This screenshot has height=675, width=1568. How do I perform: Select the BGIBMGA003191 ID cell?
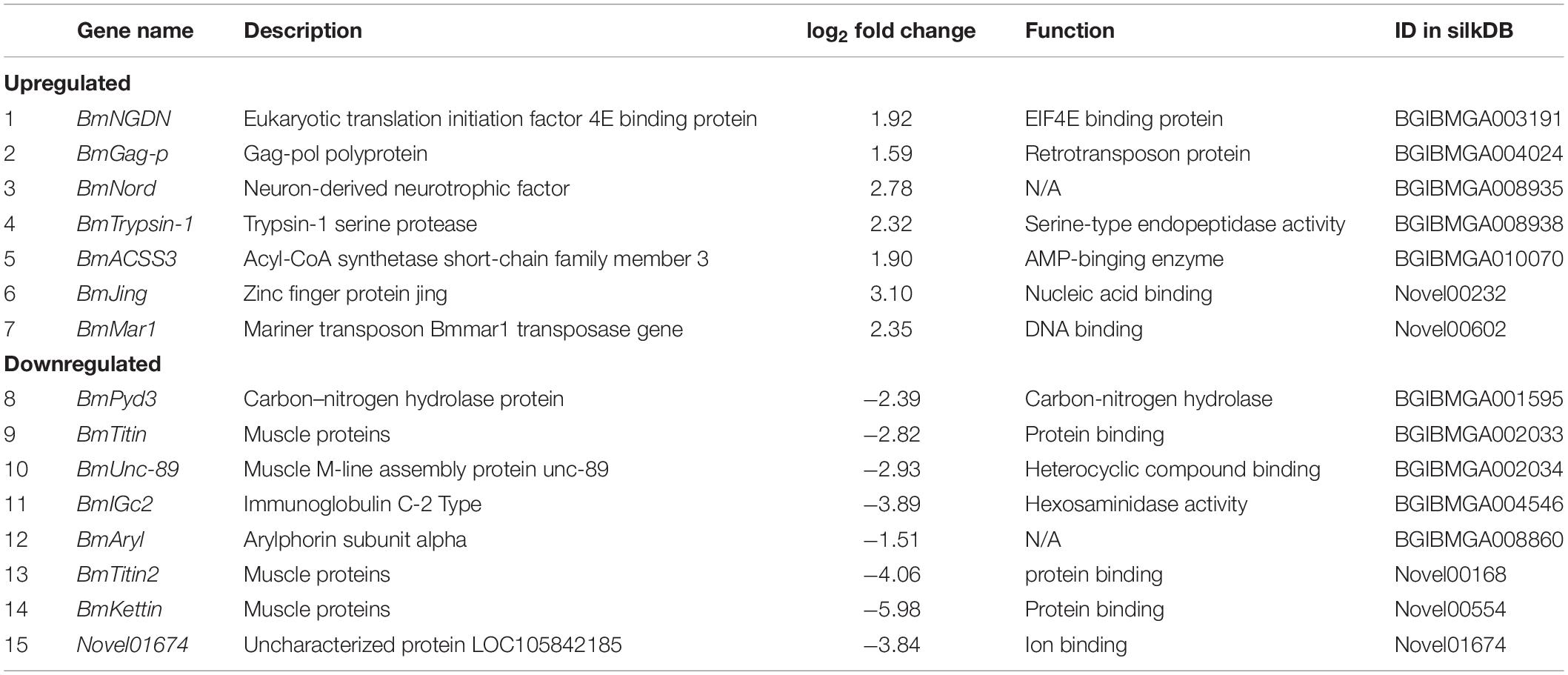(1478, 119)
